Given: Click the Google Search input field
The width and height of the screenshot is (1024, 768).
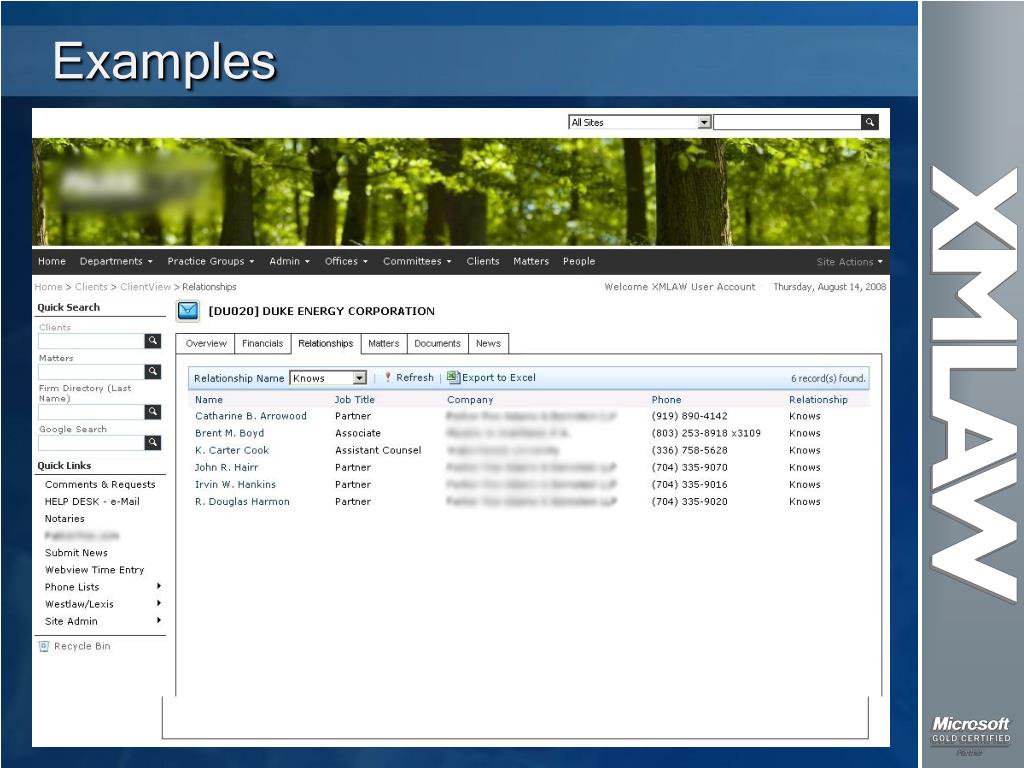Looking at the screenshot, I should (x=91, y=443).
